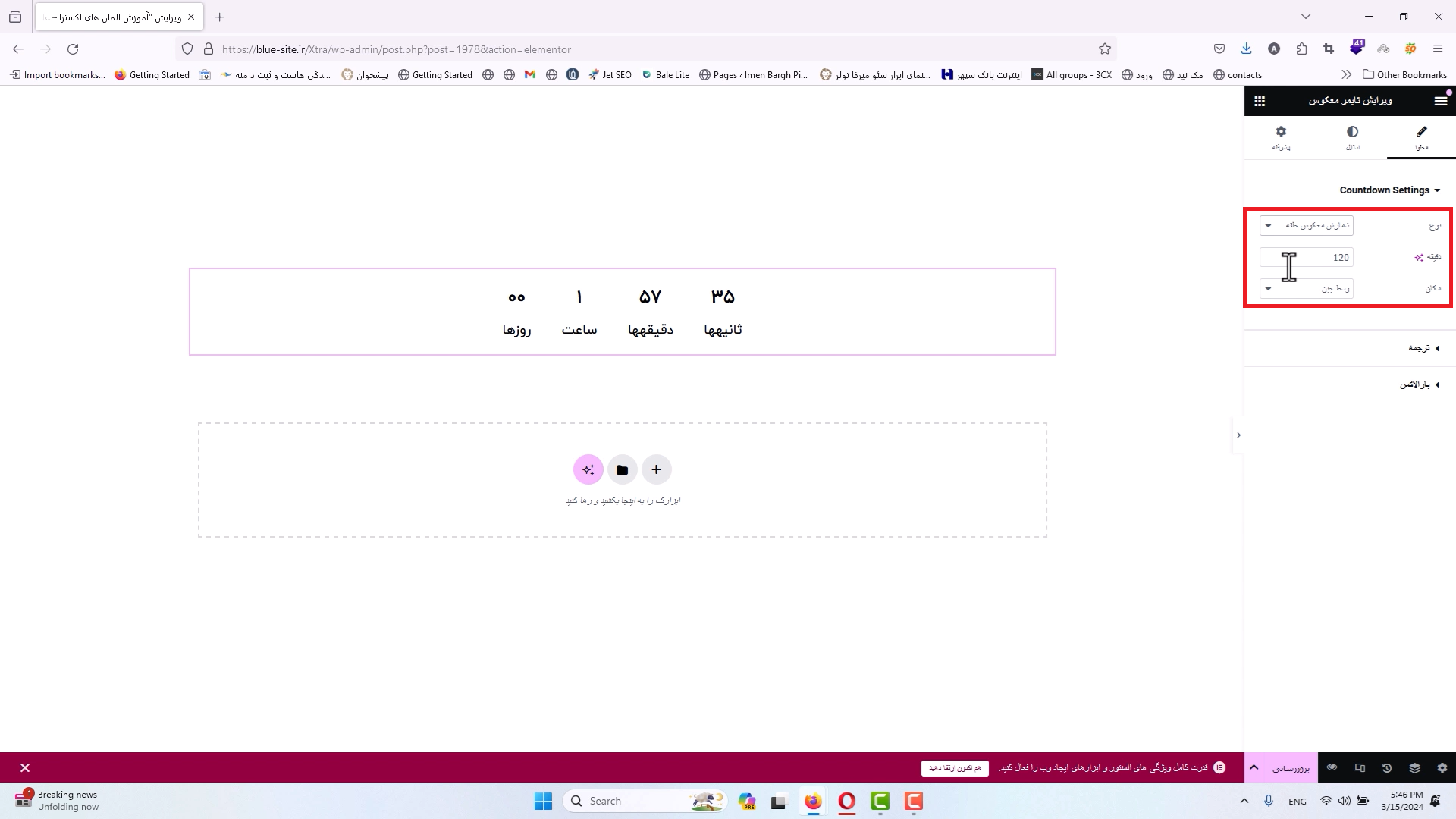The height and width of the screenshot is (819, 1456).
Task: Open Firefox taskbar icon
Action: 813,802
